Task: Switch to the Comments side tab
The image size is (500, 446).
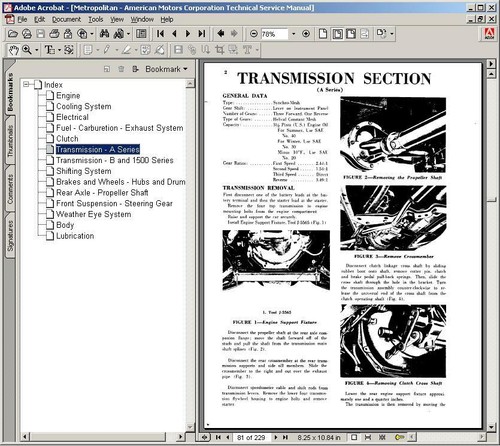Action: [x=10, y=189]
